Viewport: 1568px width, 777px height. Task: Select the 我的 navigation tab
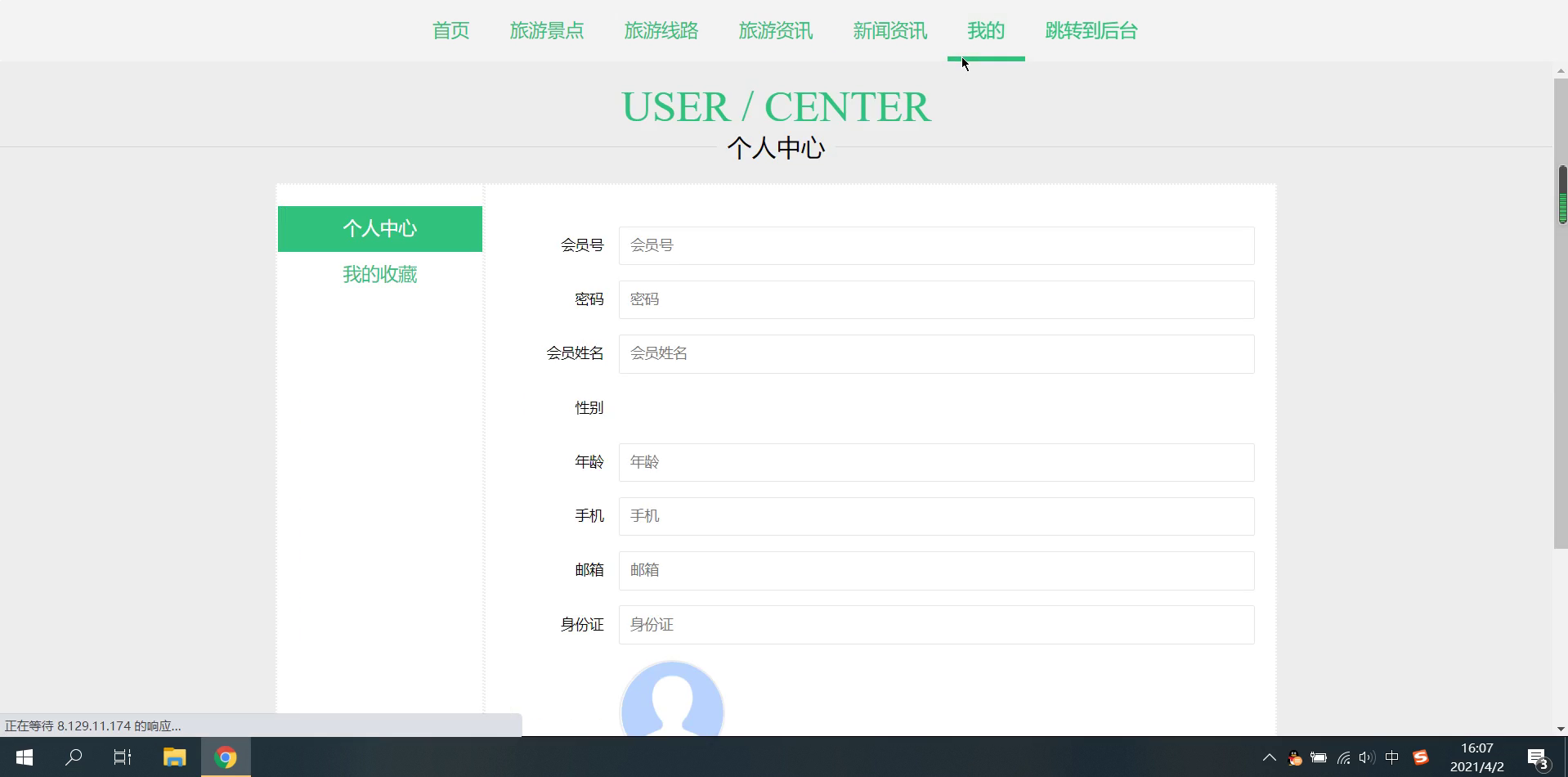pyautogui.click(x=986, y=31)
